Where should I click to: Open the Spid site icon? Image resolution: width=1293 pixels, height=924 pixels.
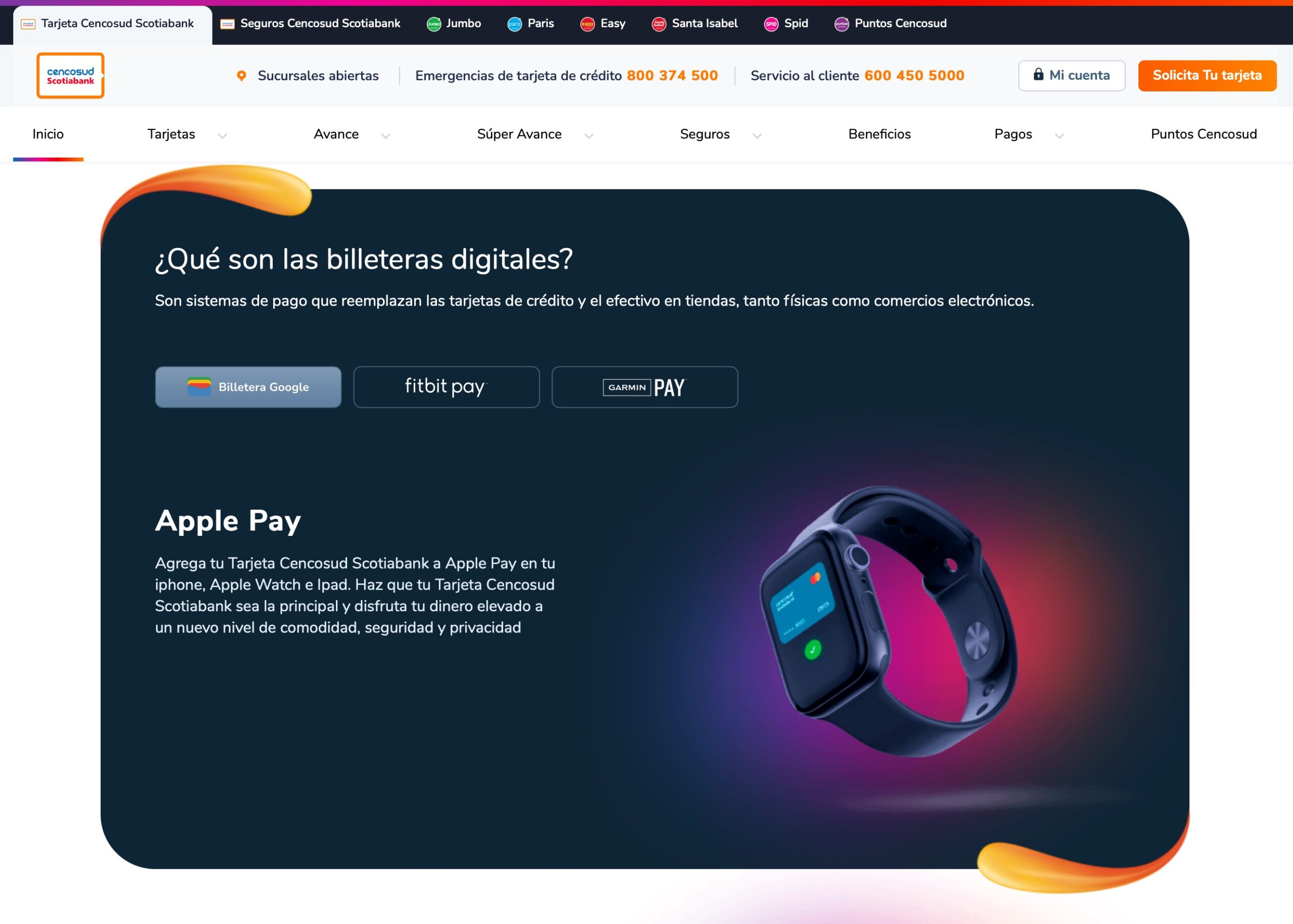pos(771,24)
